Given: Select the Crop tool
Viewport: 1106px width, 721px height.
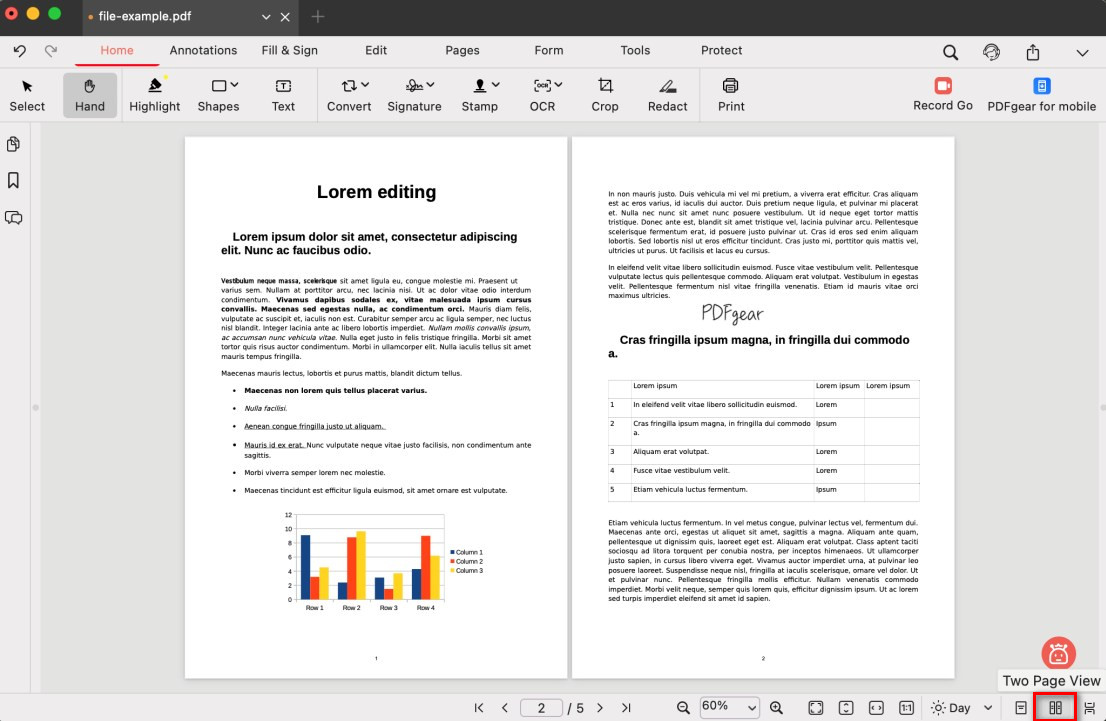Looking at the screenshot, I should click(x=605, y=95).
